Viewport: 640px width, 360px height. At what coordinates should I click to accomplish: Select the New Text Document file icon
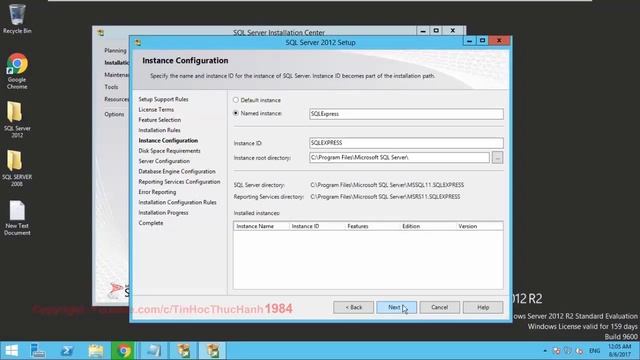[17, 218]
